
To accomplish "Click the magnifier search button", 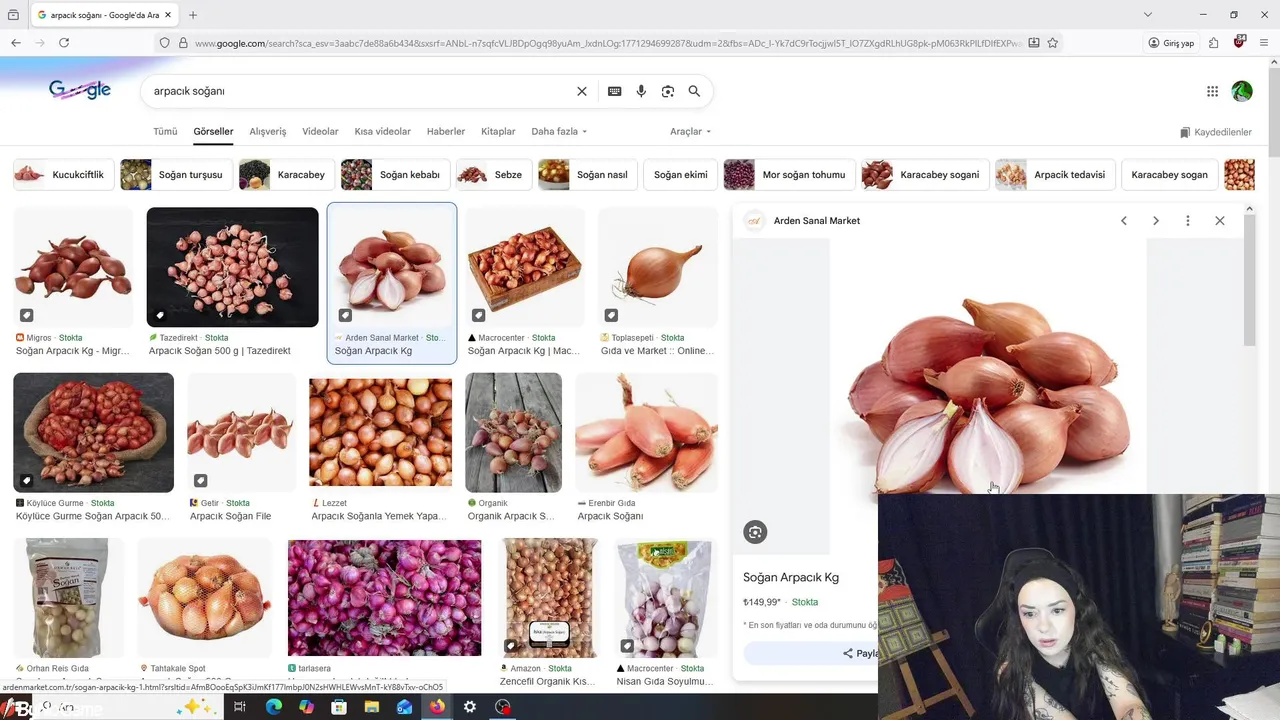I will pyautogui.click(x=694, y=91).
